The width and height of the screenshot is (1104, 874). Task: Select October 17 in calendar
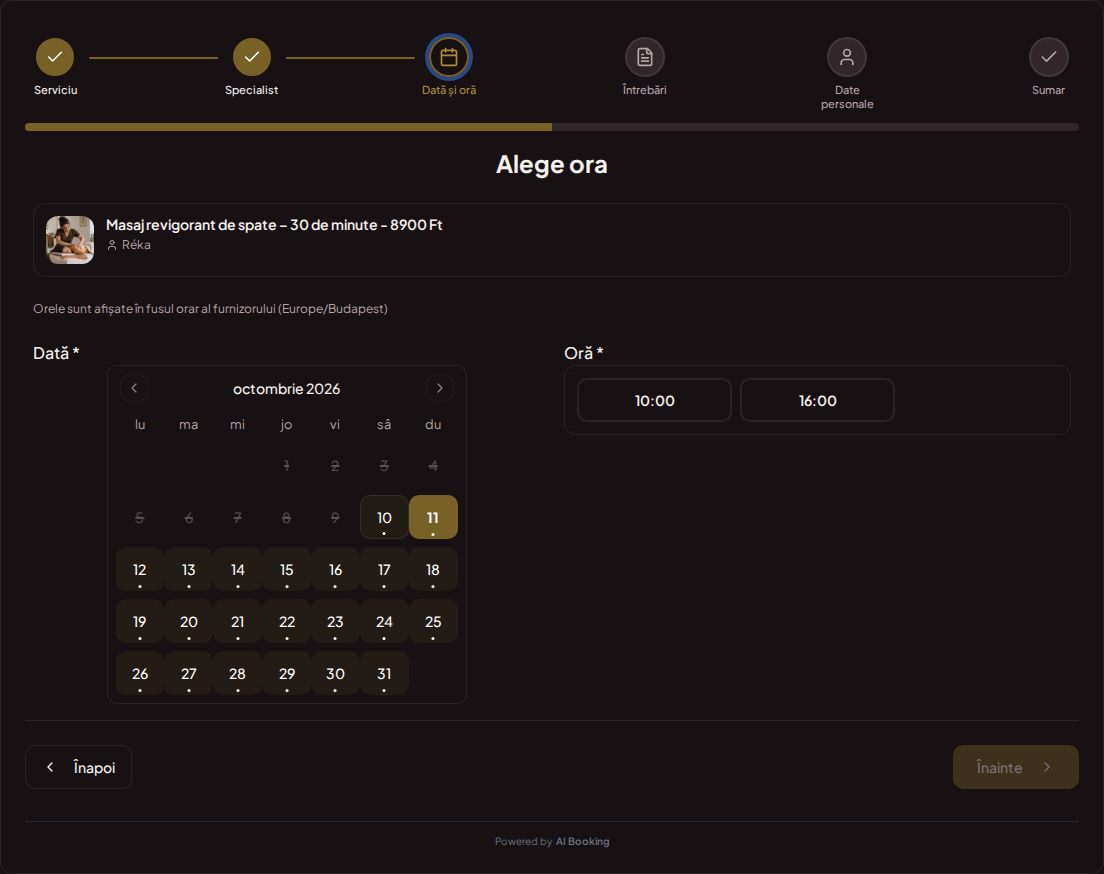[x=384, y=570]
